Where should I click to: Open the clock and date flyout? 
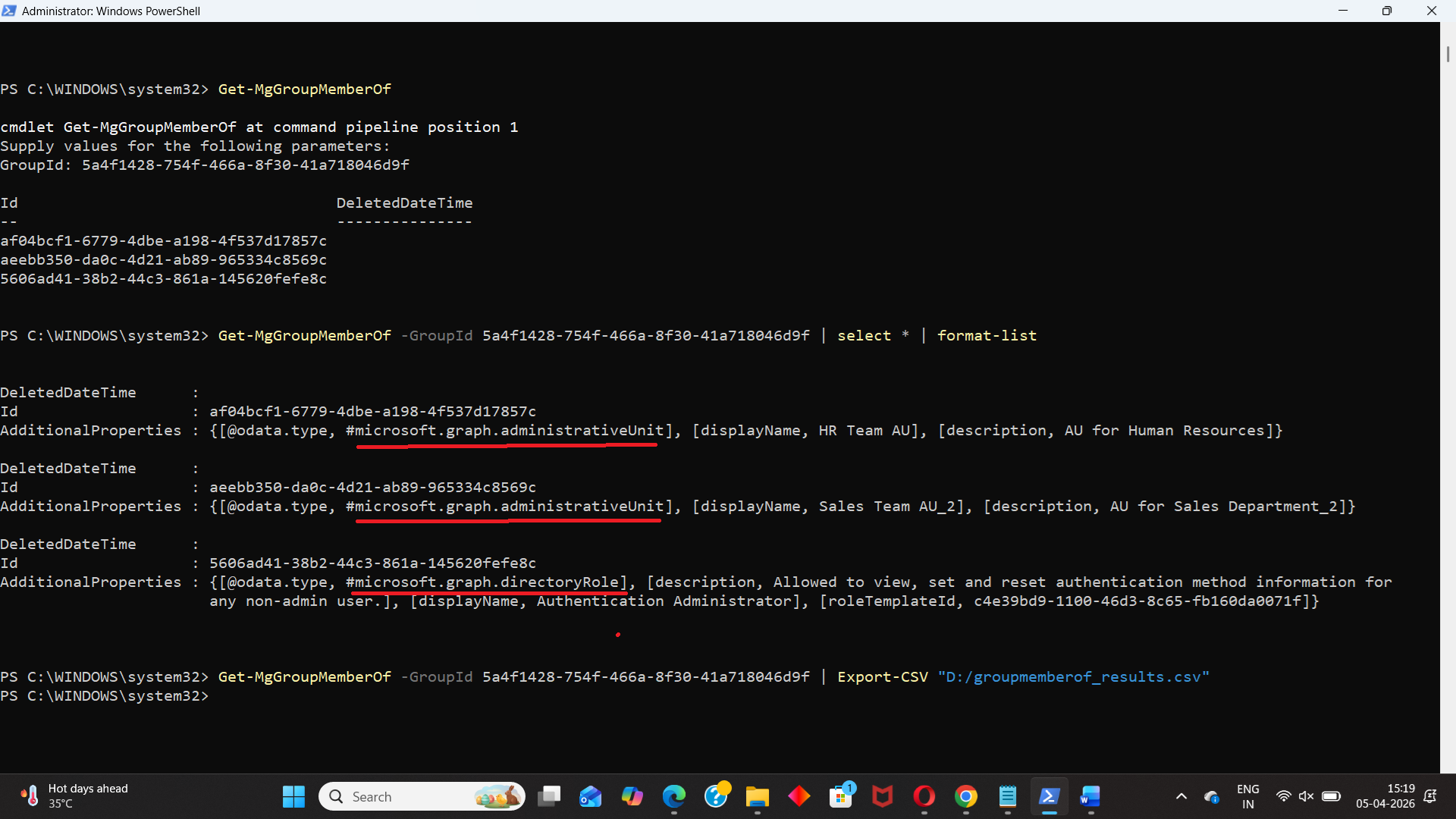click(1385, 796)
